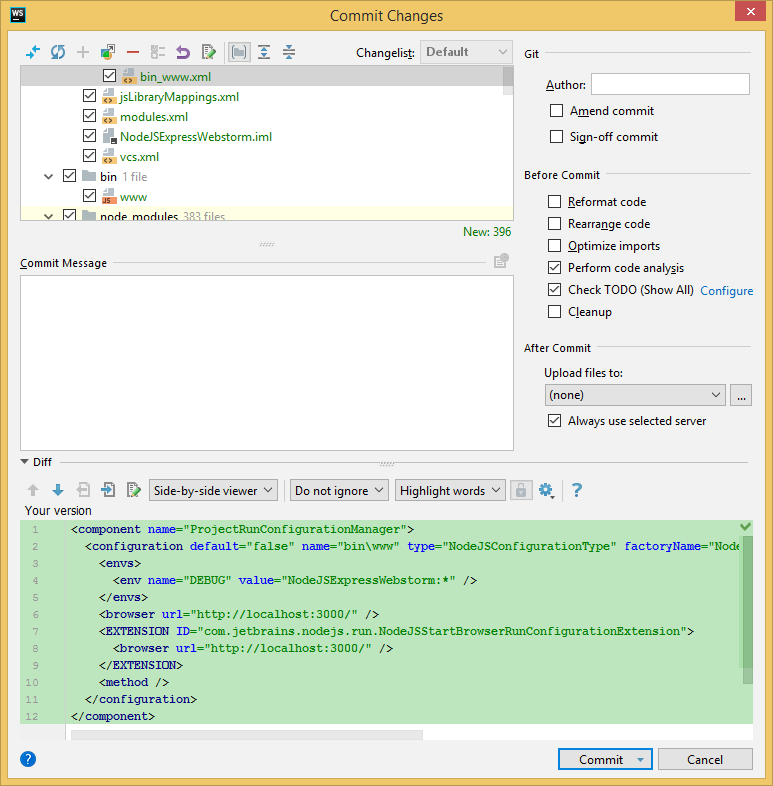The height and width of the screenshot is (786, 773).
Task: Go to next difference with down arrow
Action: coord(57,490)
